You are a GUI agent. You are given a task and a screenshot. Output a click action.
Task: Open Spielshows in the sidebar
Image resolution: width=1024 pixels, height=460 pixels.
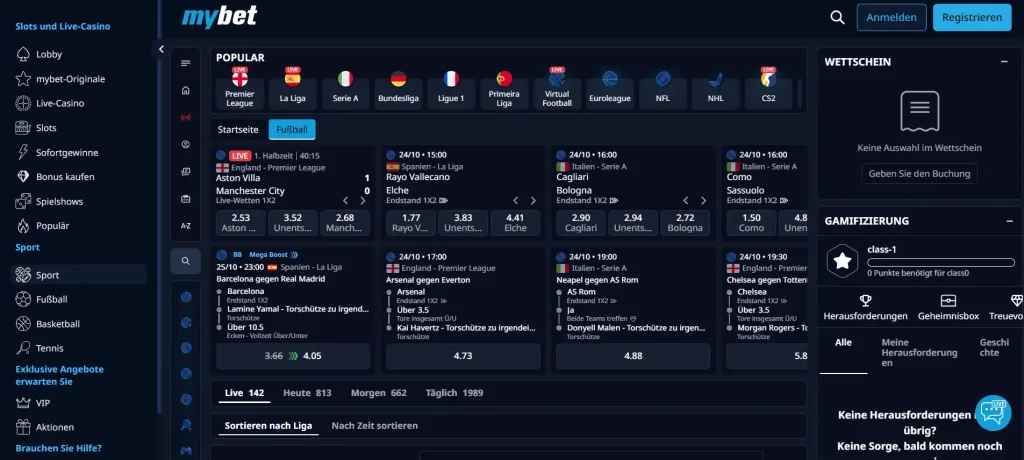(x=59, y=201)
